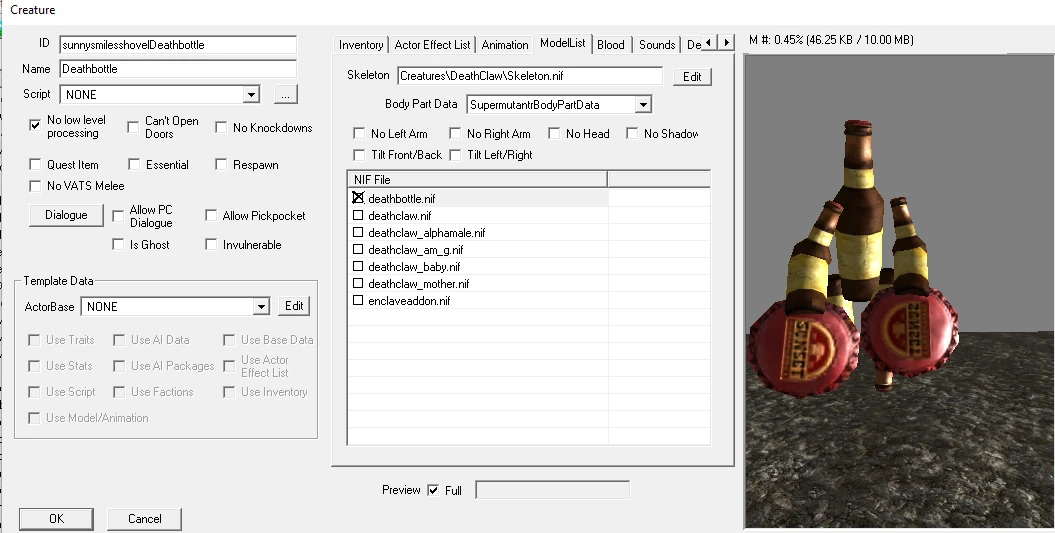The height and width of the screenshot is (533, 1055).
Task: Toggle No low level processing checkbox
Action: [35, 125]
